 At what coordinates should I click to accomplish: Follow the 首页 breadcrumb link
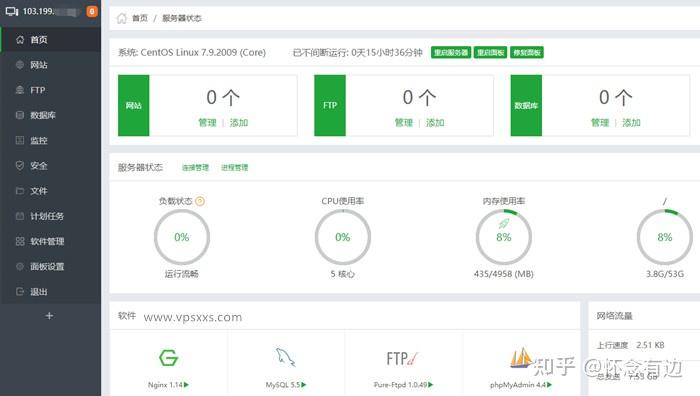point(140,18)
